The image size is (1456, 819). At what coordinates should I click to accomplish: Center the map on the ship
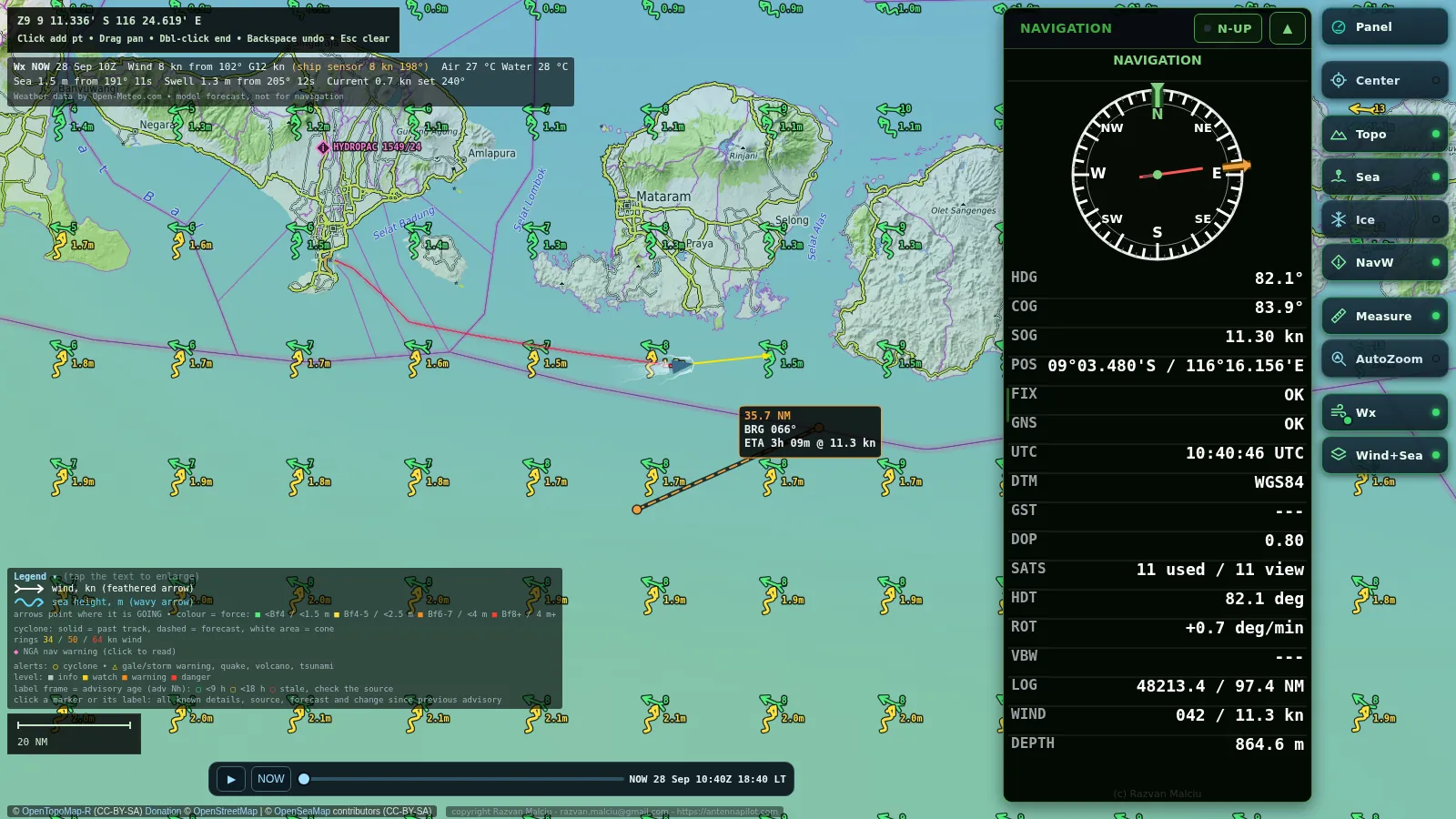(1384, 80)
